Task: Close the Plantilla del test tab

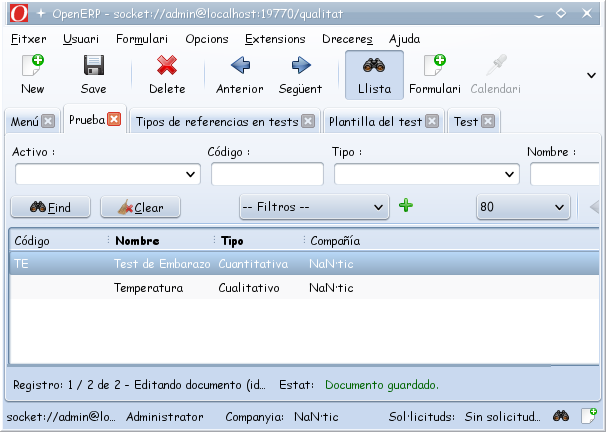Action: [432, 121]
